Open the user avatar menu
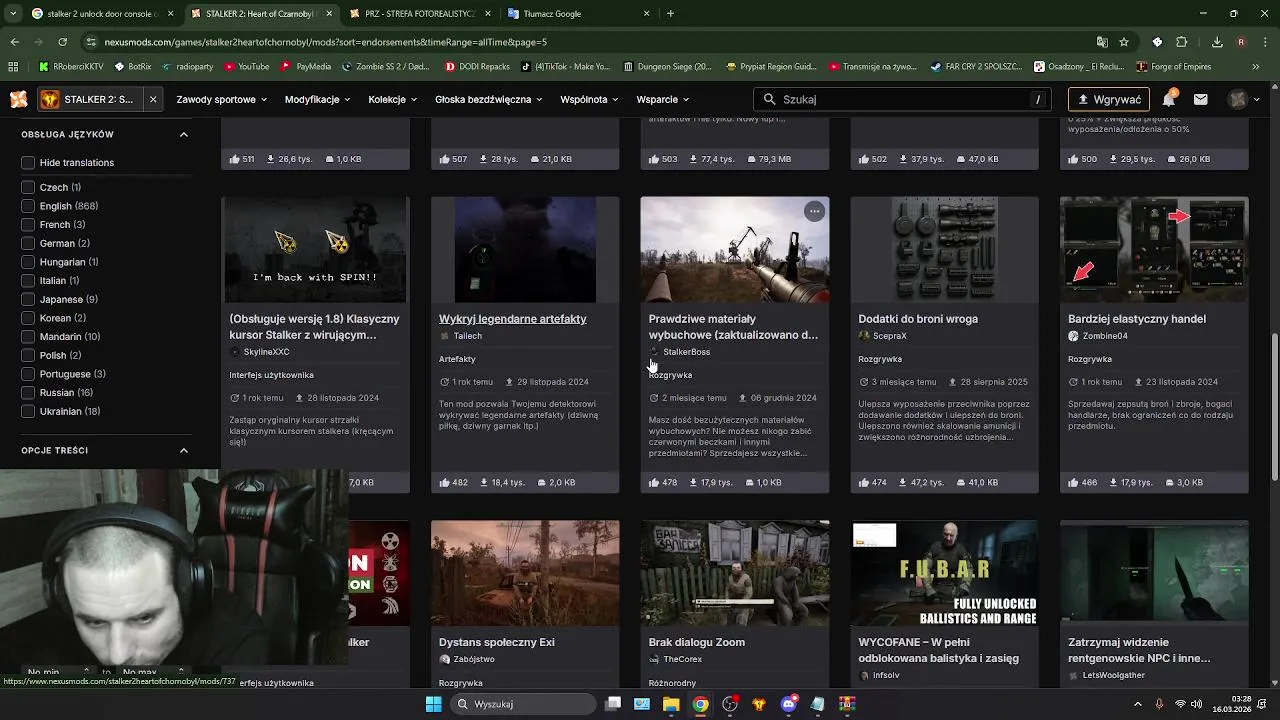Screen dimensions: 1280x720 1243,99
